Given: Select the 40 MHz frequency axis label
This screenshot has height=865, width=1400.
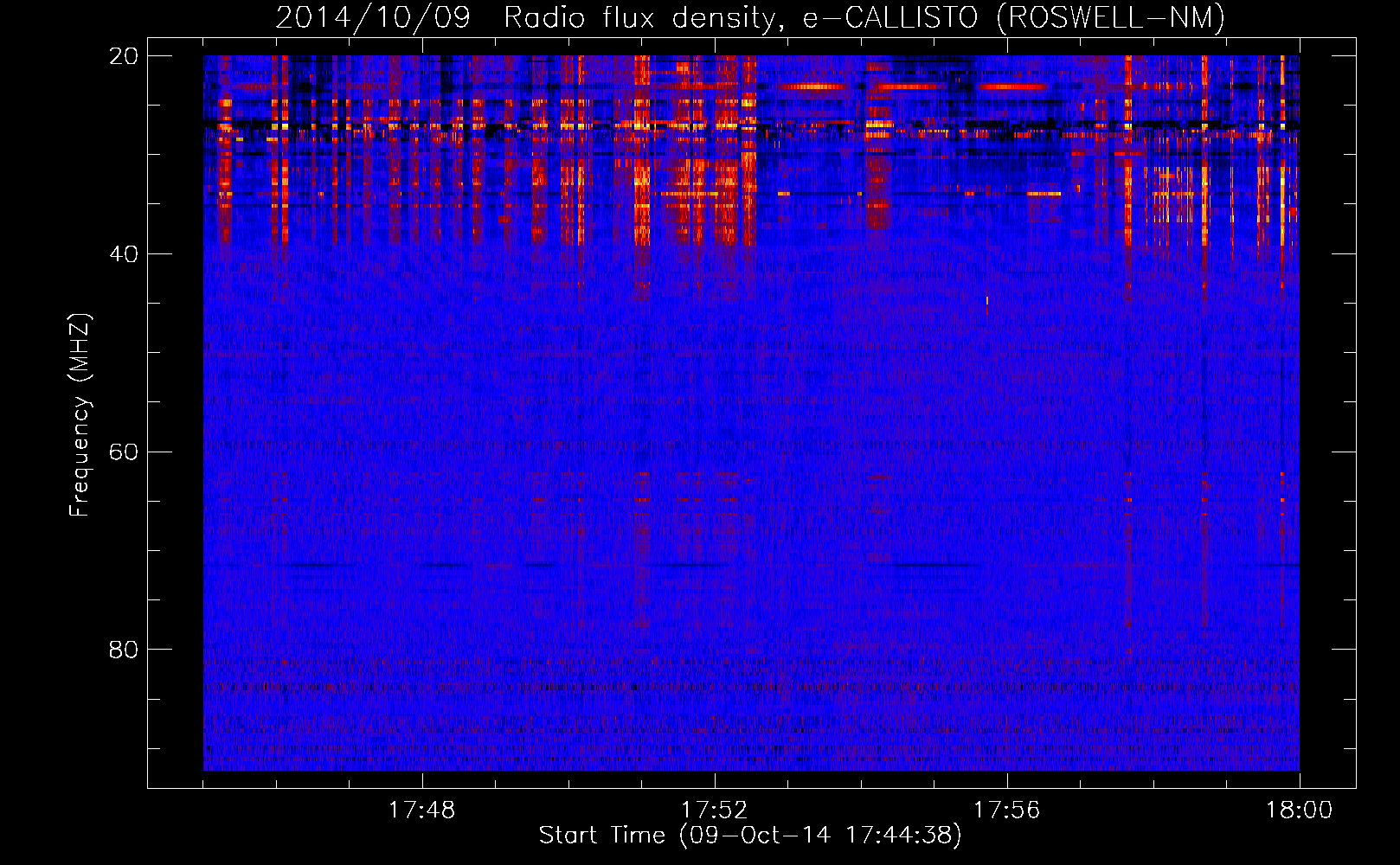Looking at the screenshot, I should (124, 254).
